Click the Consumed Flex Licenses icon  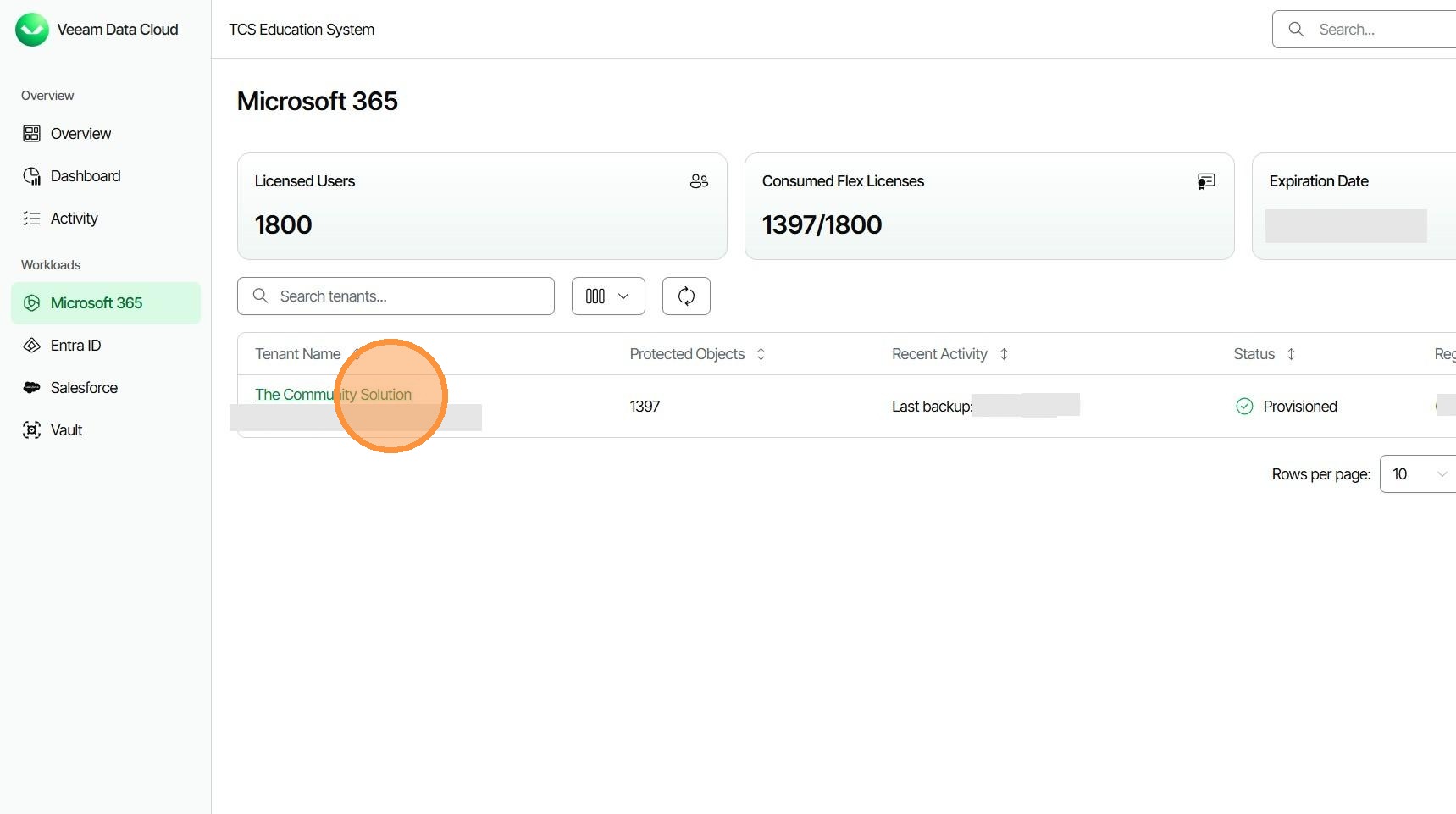point(1206,181)
